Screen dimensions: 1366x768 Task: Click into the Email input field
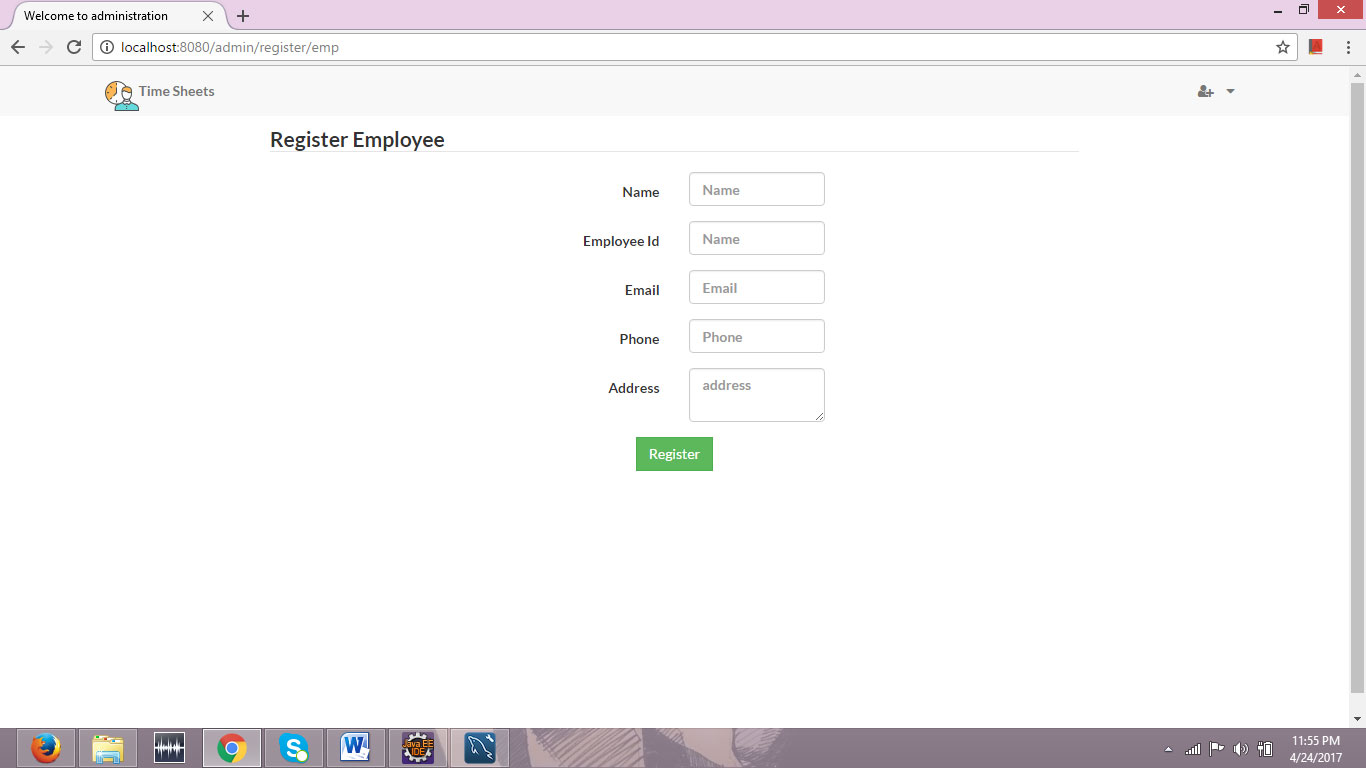(x=757, y=287)
